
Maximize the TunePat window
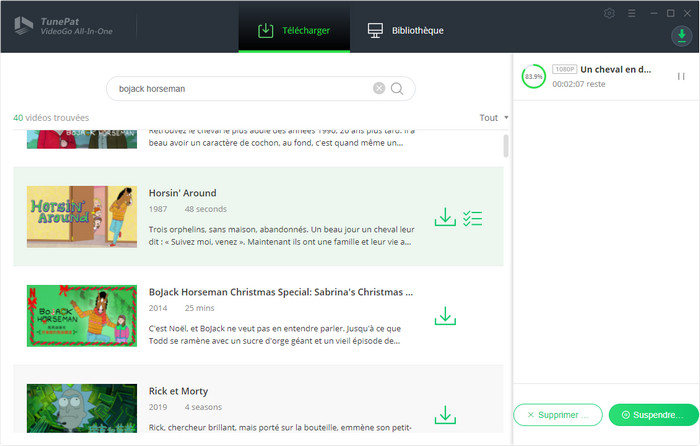point(671,13)
